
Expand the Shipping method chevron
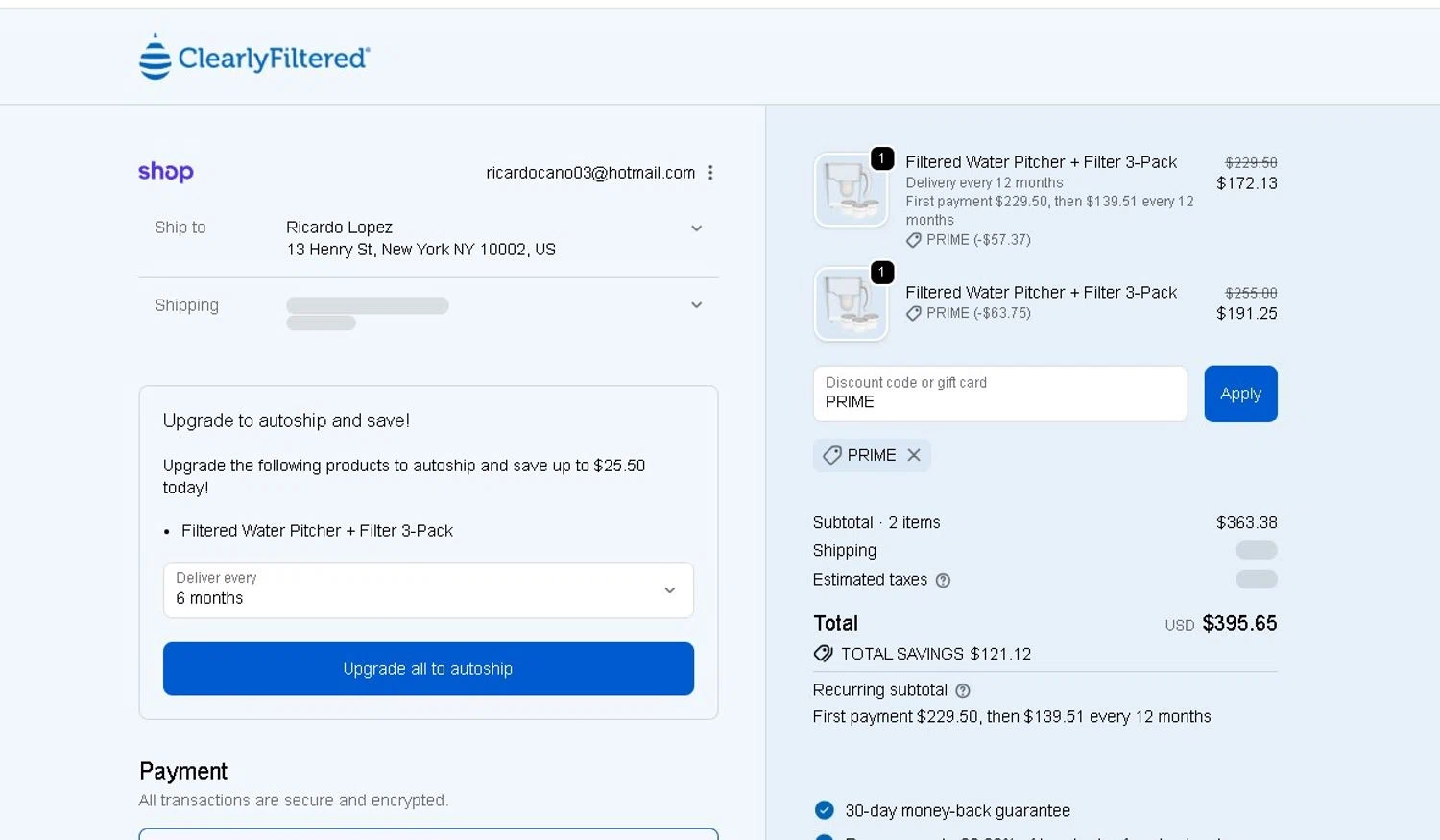pyautogui.click(x=697, y=305)
